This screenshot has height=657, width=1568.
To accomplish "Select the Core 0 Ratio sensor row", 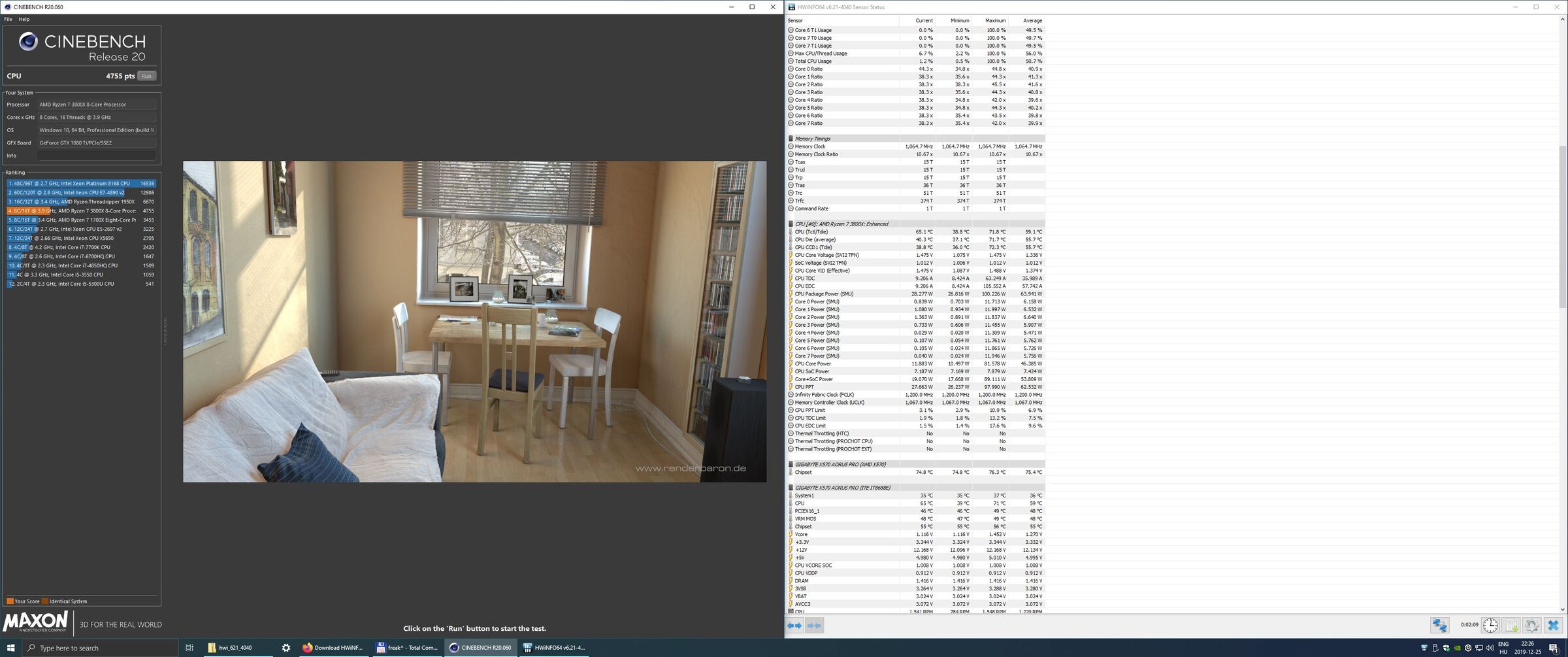I will coord(915,69).
